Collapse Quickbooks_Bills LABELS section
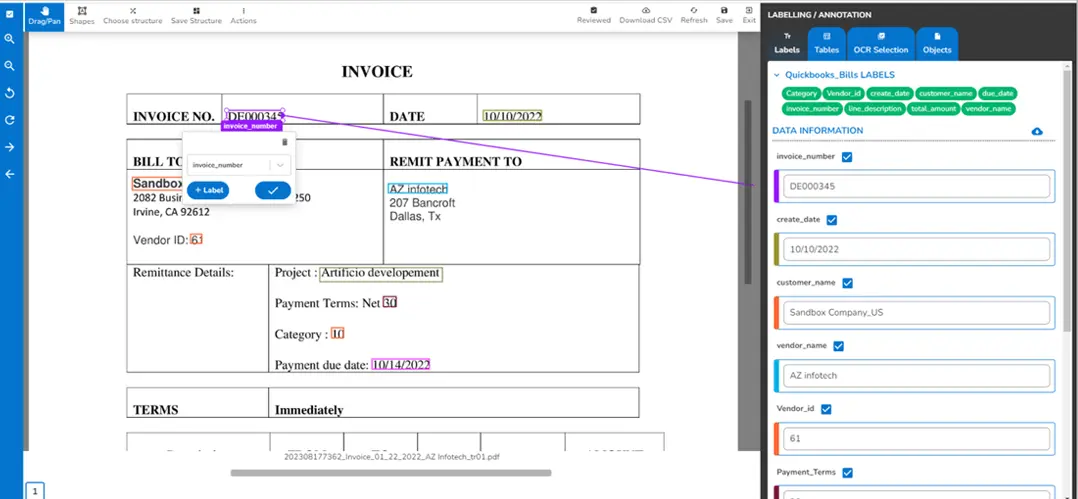1078x499 pixels. click(777, 75)
